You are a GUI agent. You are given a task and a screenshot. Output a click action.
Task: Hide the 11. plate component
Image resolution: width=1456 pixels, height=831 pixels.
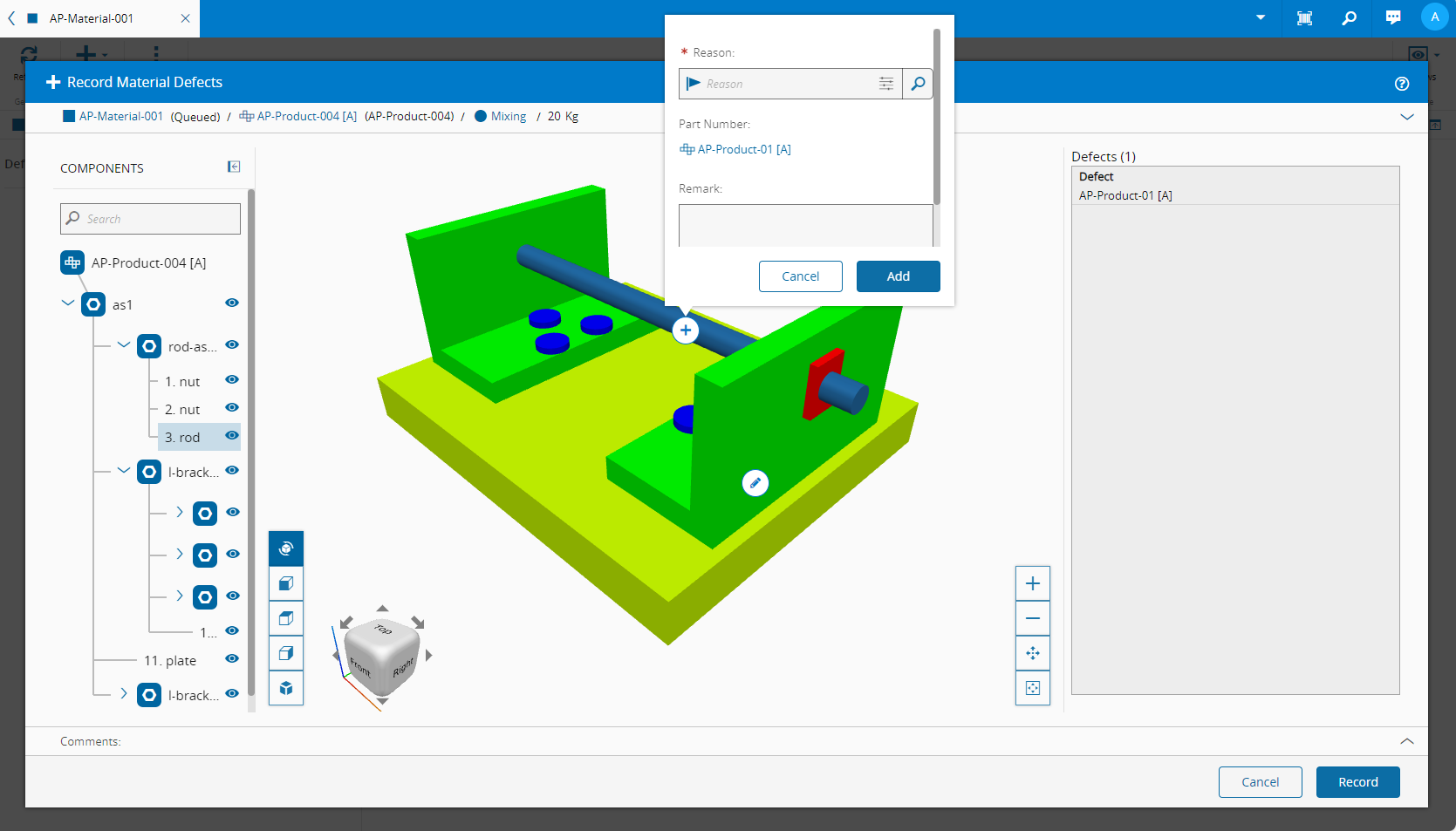pos(232,658)
